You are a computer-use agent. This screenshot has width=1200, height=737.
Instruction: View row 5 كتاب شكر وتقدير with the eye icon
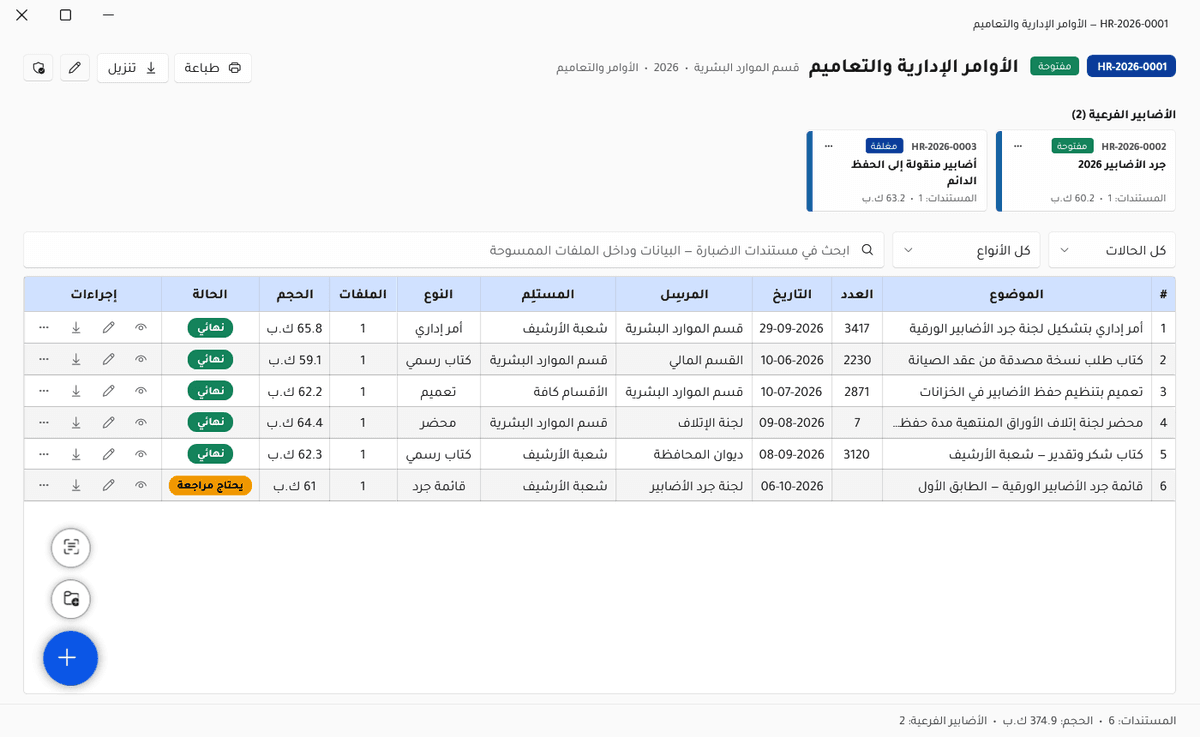coord(141,454)
